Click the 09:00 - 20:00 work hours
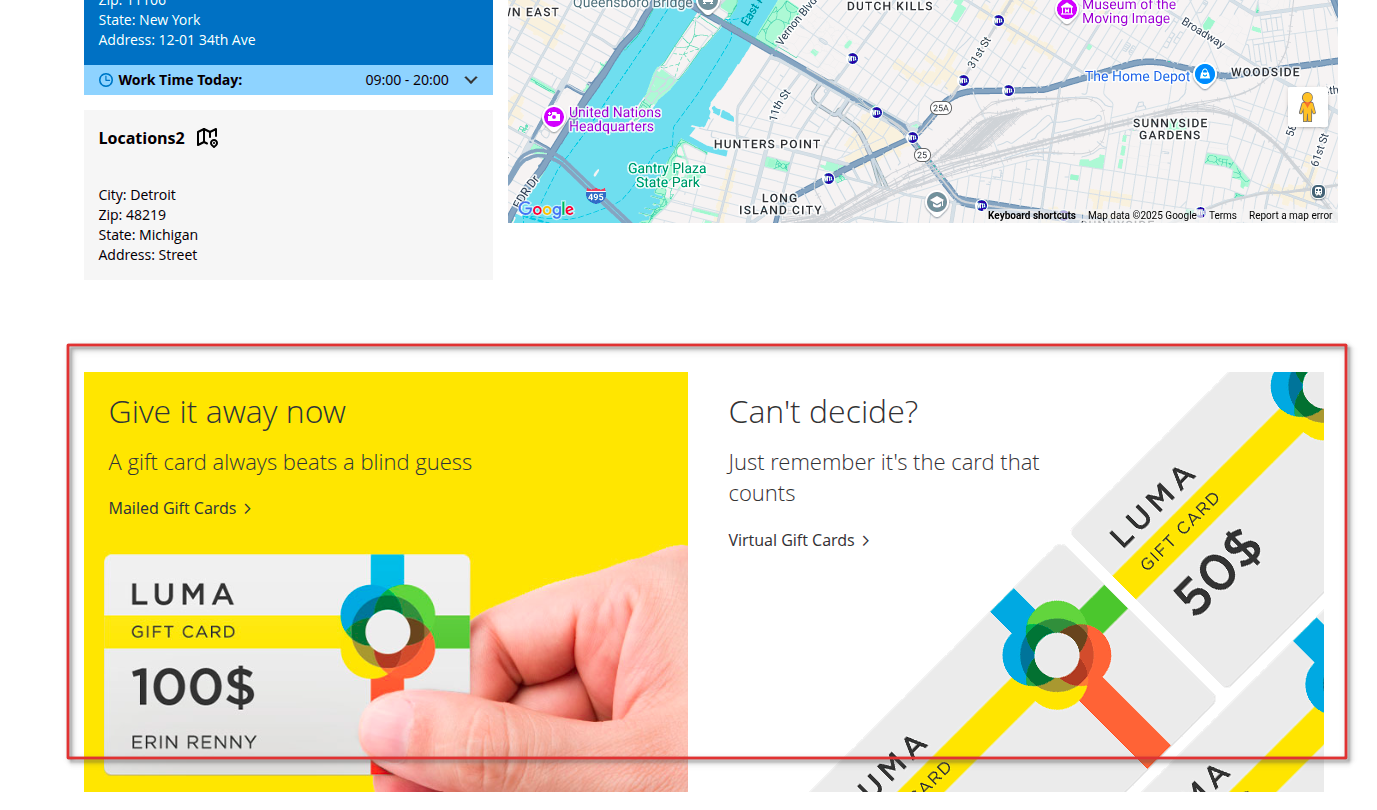This screenshot has height=810, width=1377. [x=407, y=80]
